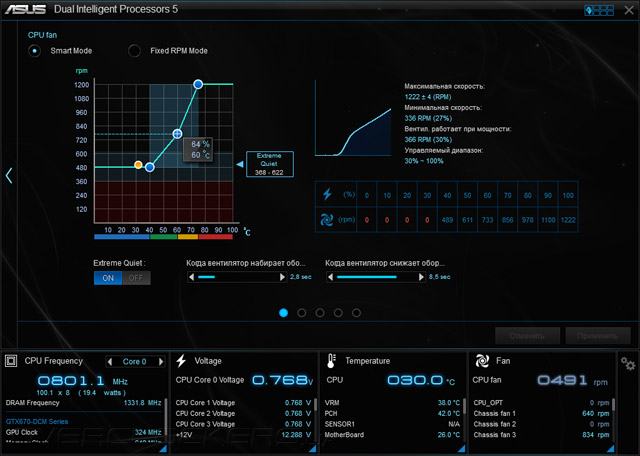Click the CPU Core 0 Voltage reading

click(x=282, y=380)
